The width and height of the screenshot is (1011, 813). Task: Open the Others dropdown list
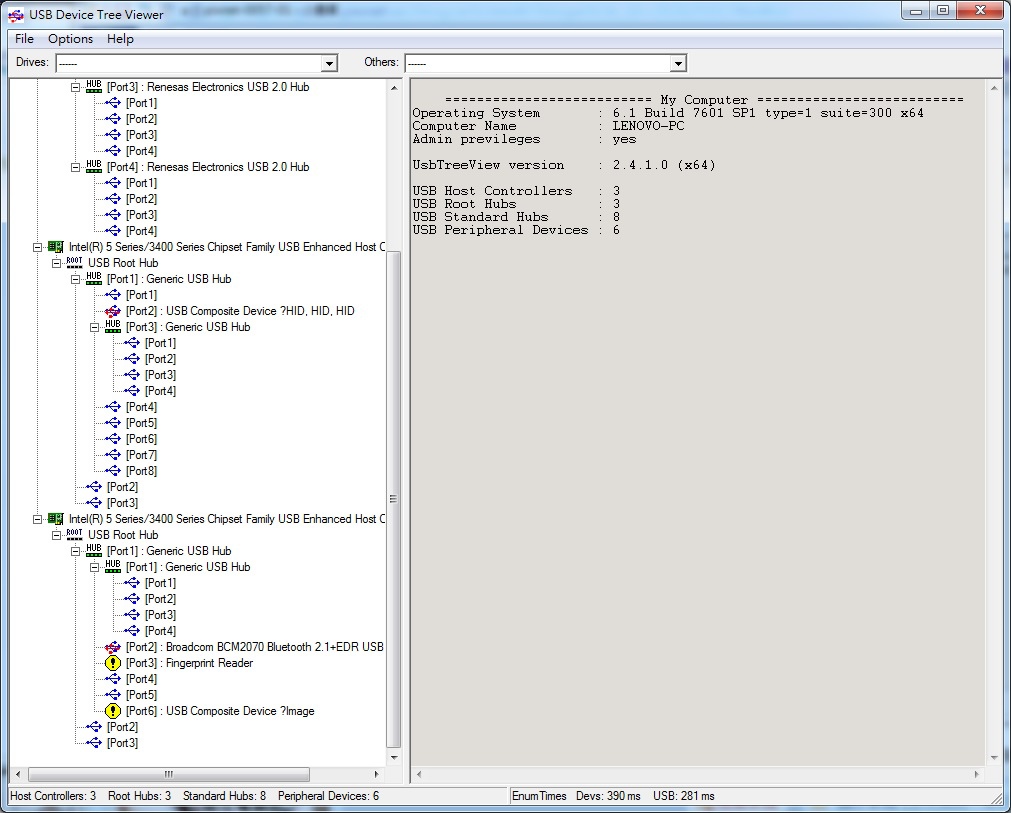click(x=678, y=63)
